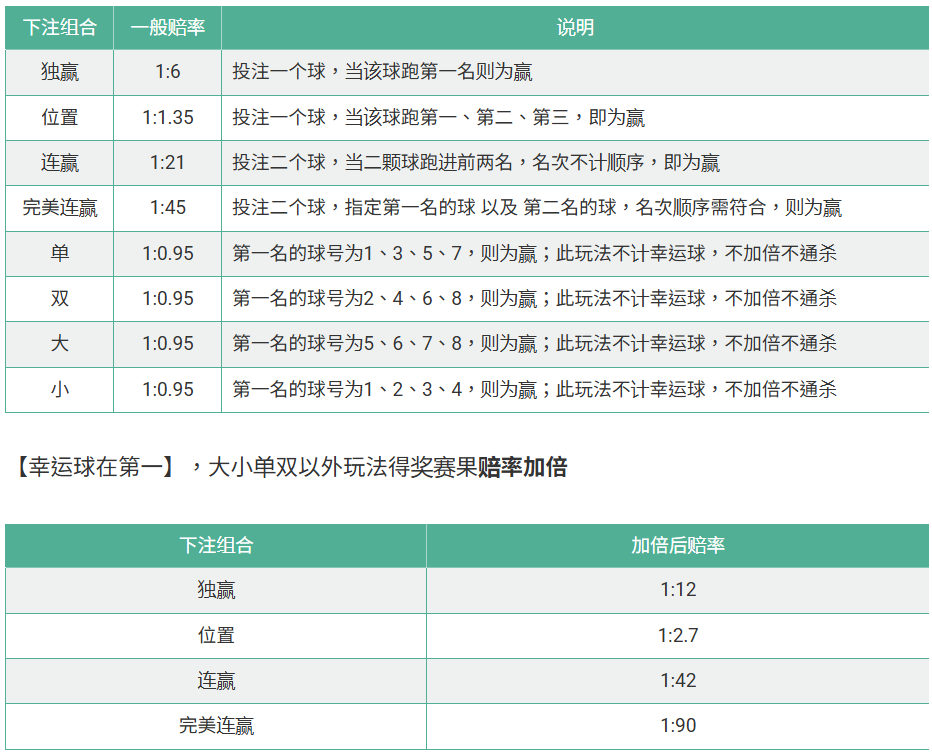Click the 1:2.7 doubled odds value
The image size is (932, 753).
point(678,635)
